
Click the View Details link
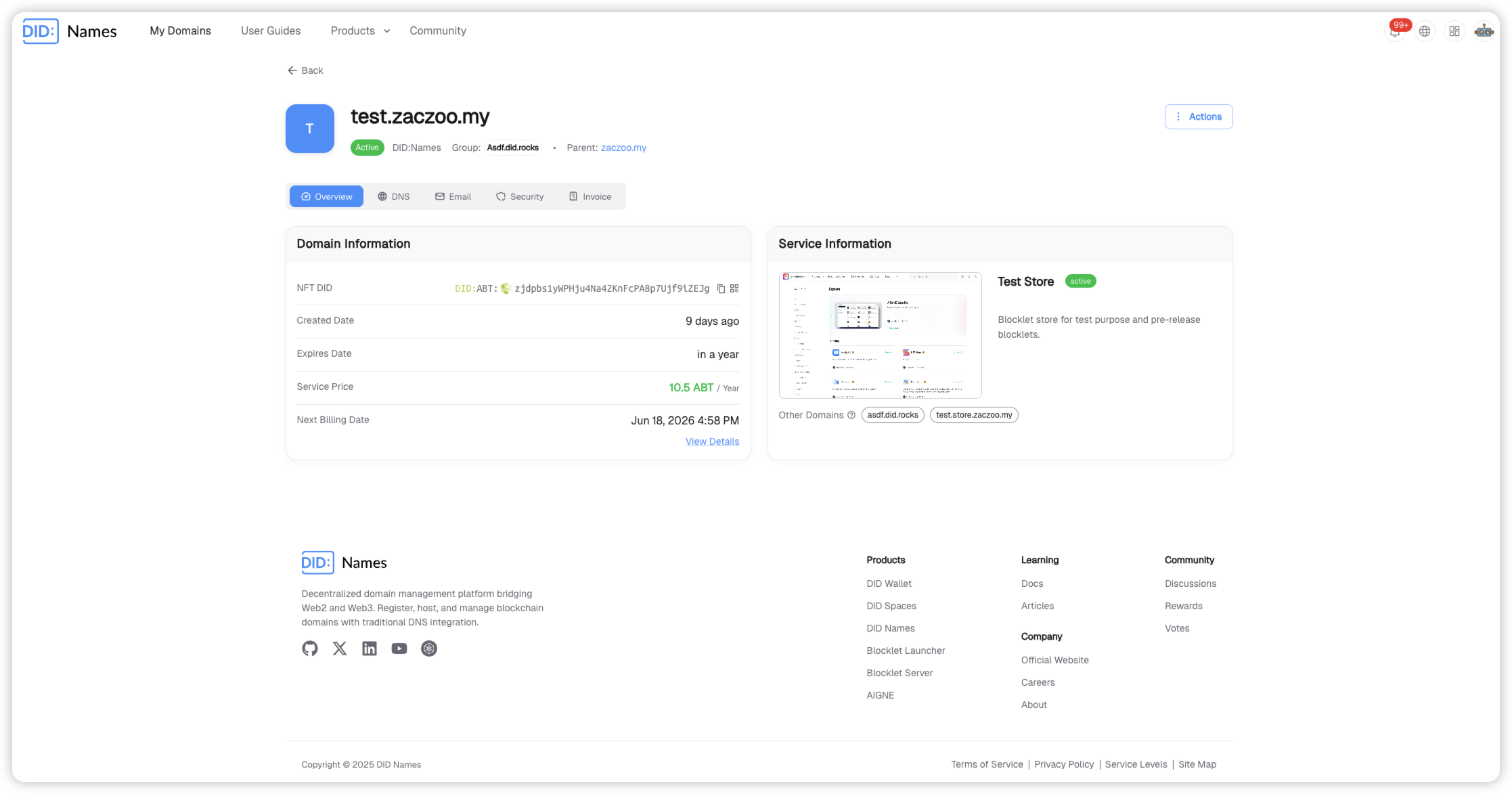pos(712,441)
